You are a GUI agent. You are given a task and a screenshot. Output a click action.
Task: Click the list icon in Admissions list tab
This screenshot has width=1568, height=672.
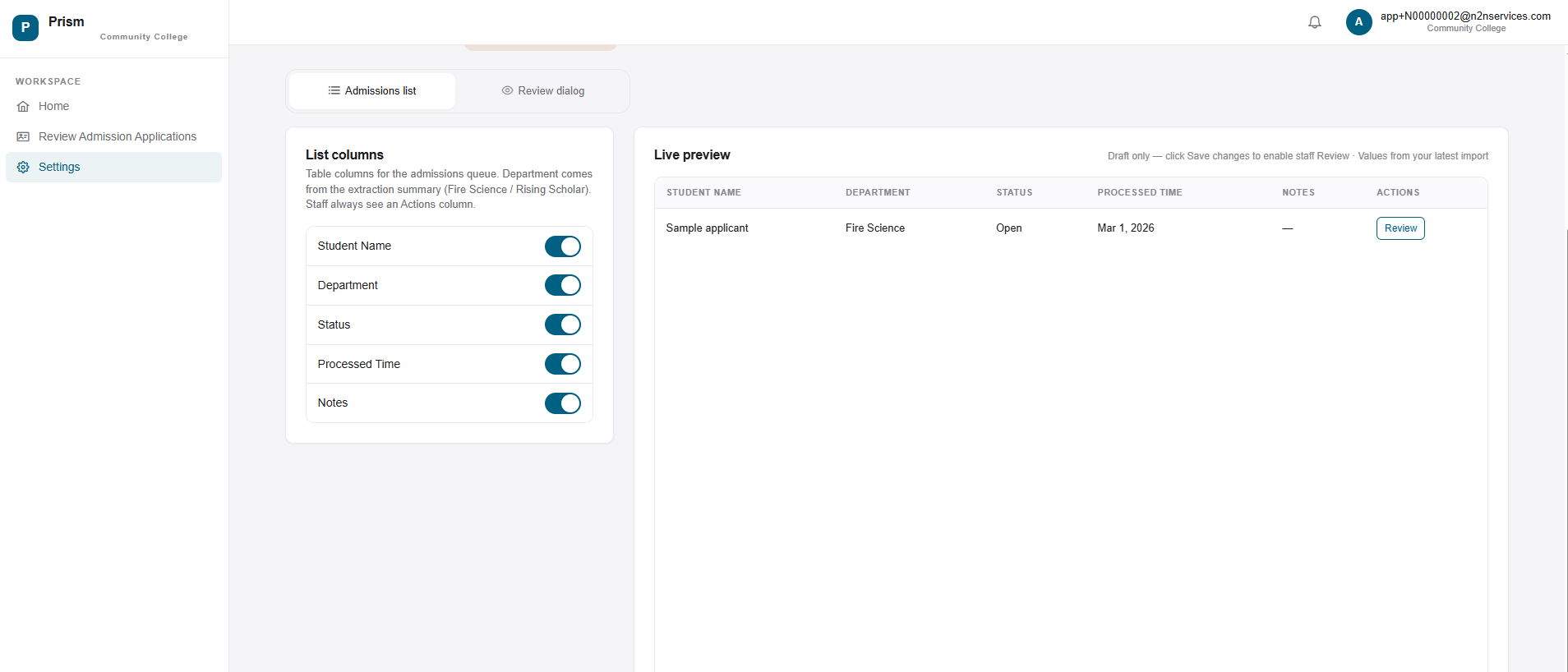coord(334,90)
